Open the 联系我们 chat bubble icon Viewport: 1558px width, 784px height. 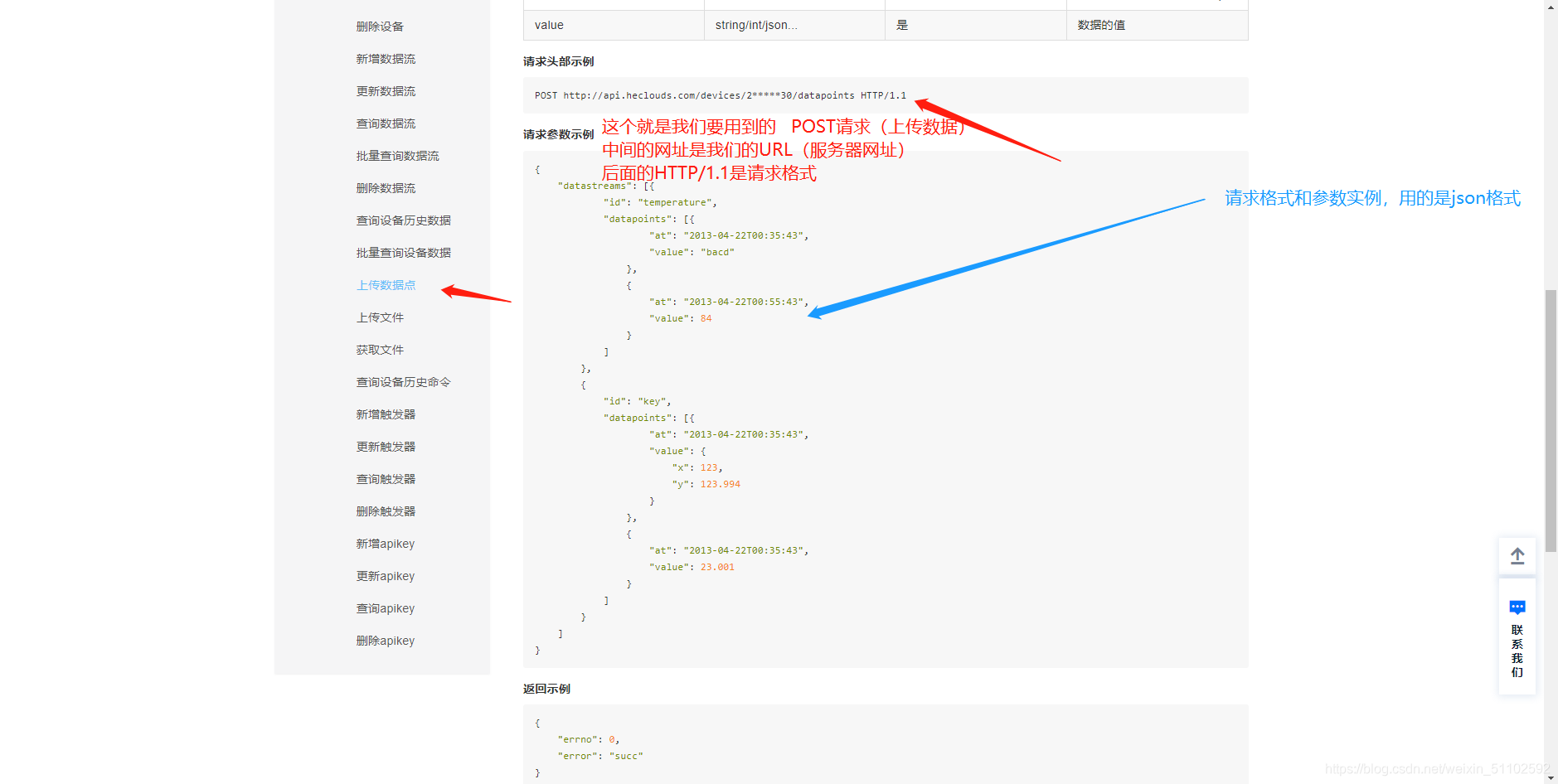(1517, 607)
